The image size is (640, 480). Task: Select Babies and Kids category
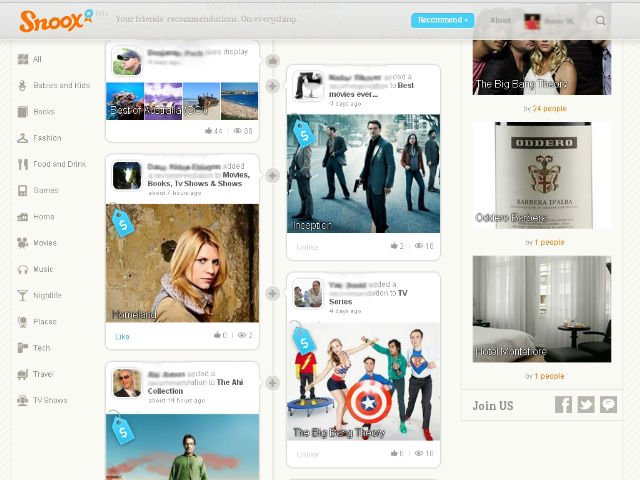[53, 85]
